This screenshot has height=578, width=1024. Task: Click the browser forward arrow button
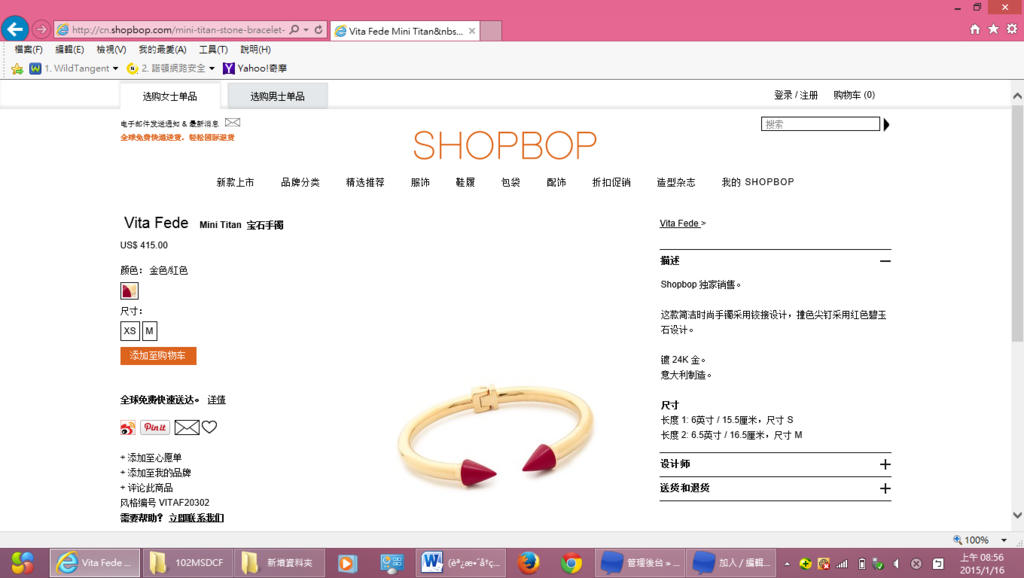pyautogui.click(x=41, y=29)
